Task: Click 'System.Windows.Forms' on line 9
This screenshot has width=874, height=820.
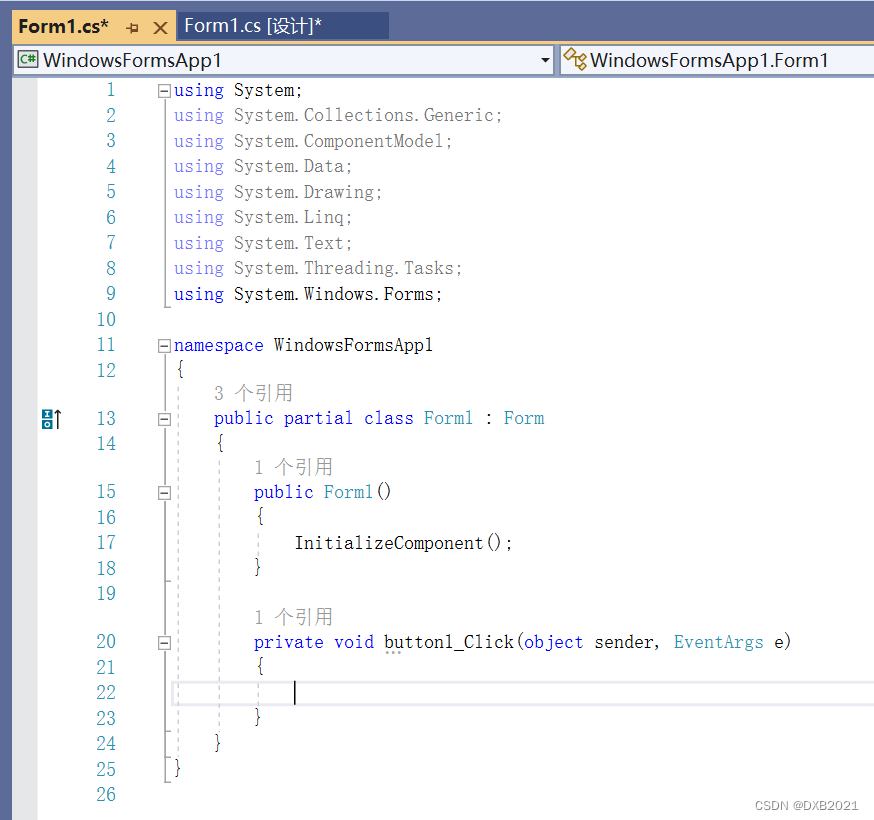Action: [333, 294]
